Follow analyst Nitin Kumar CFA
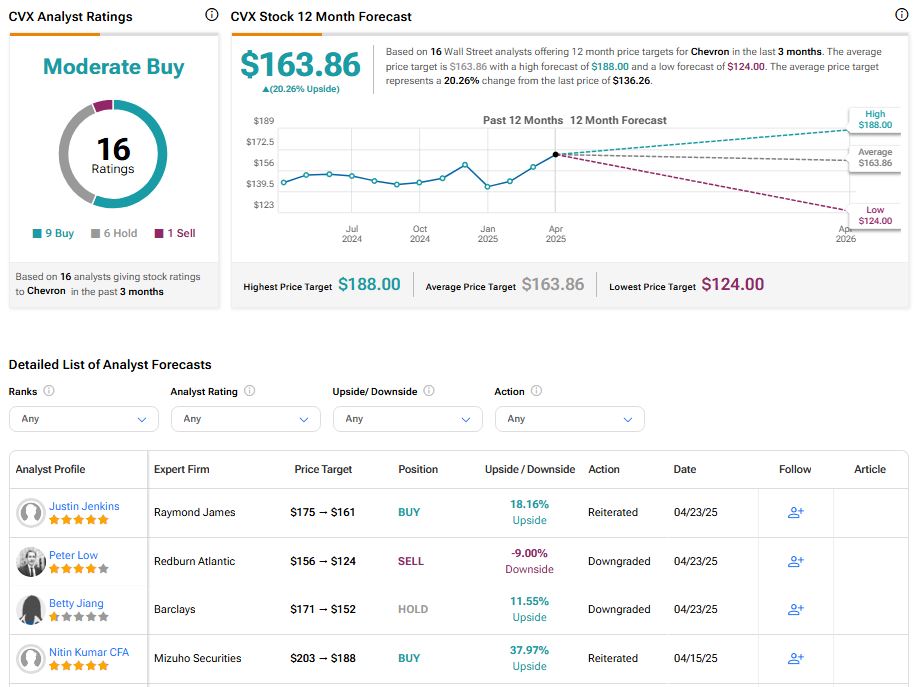The width and height of the screenshot is (920, 687). 796,658
